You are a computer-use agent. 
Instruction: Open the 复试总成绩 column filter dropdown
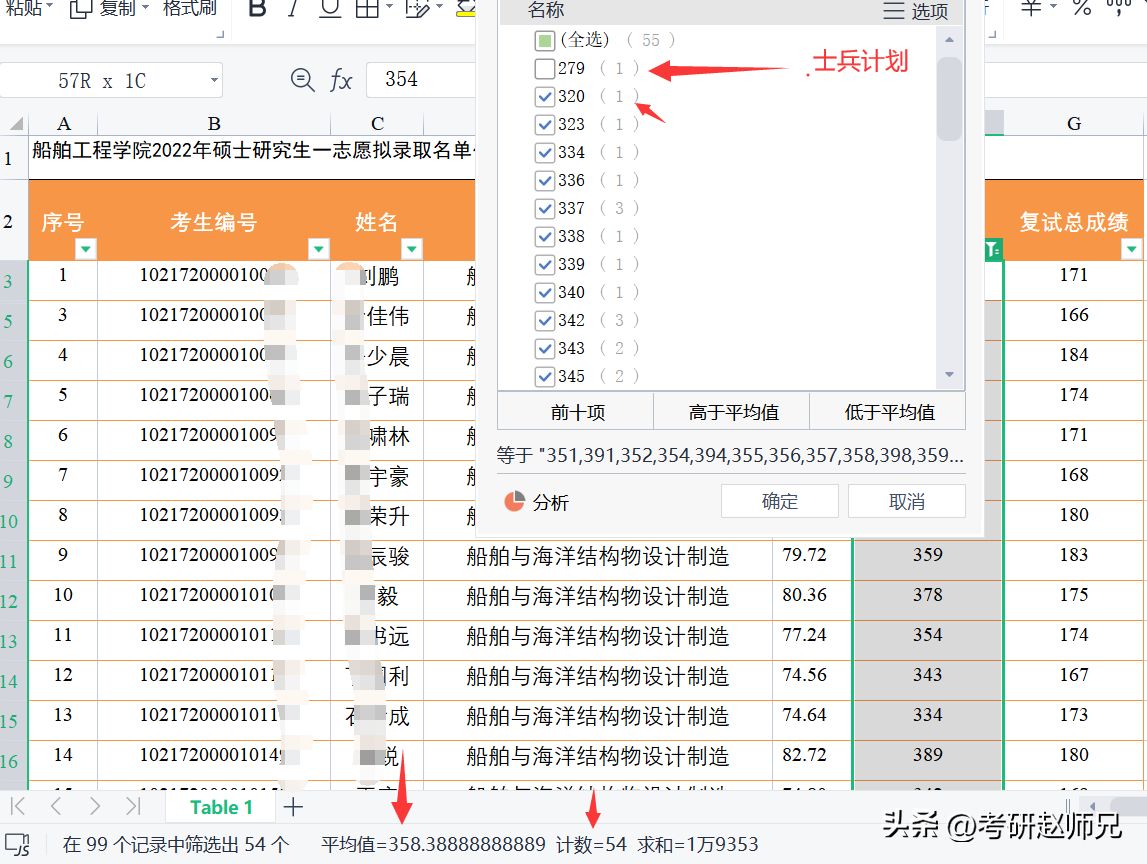click(1132, 249)
